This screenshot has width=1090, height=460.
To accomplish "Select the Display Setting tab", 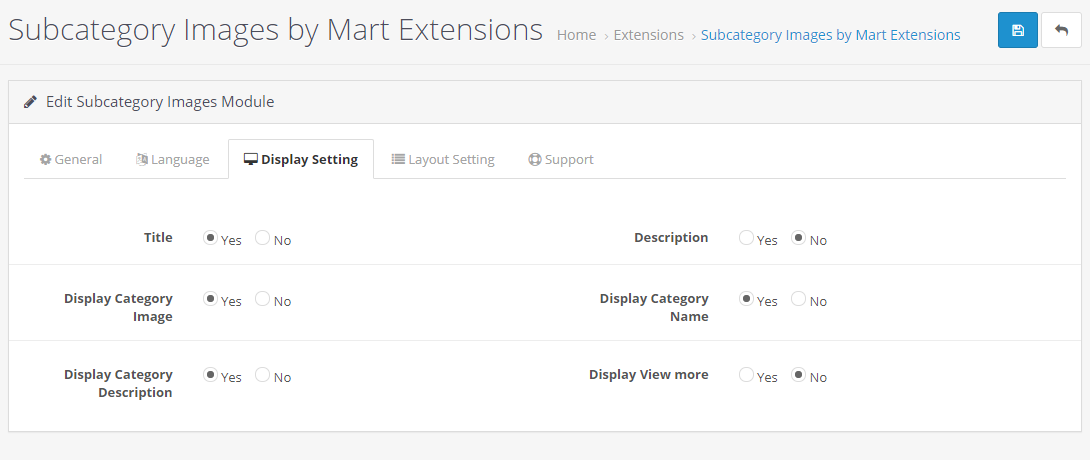I will 301,159.
